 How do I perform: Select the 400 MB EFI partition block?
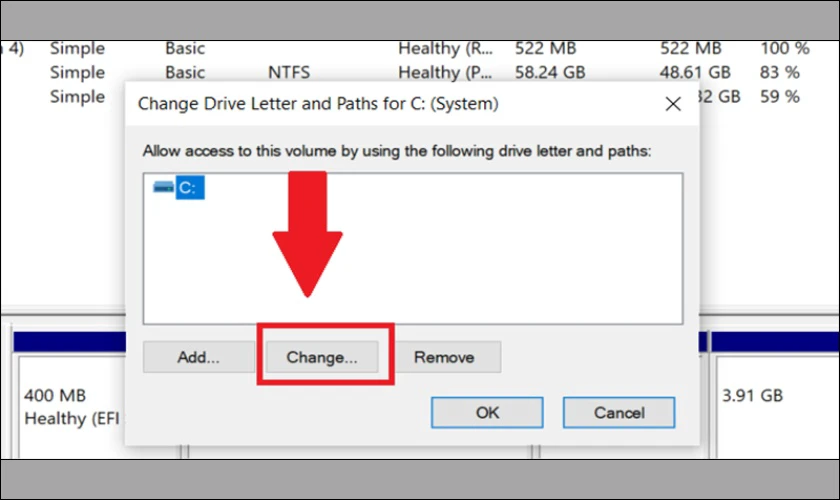pos(71,406)
